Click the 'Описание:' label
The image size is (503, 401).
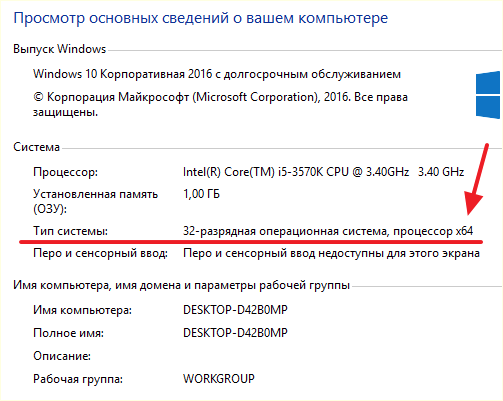tap(62, 356)
